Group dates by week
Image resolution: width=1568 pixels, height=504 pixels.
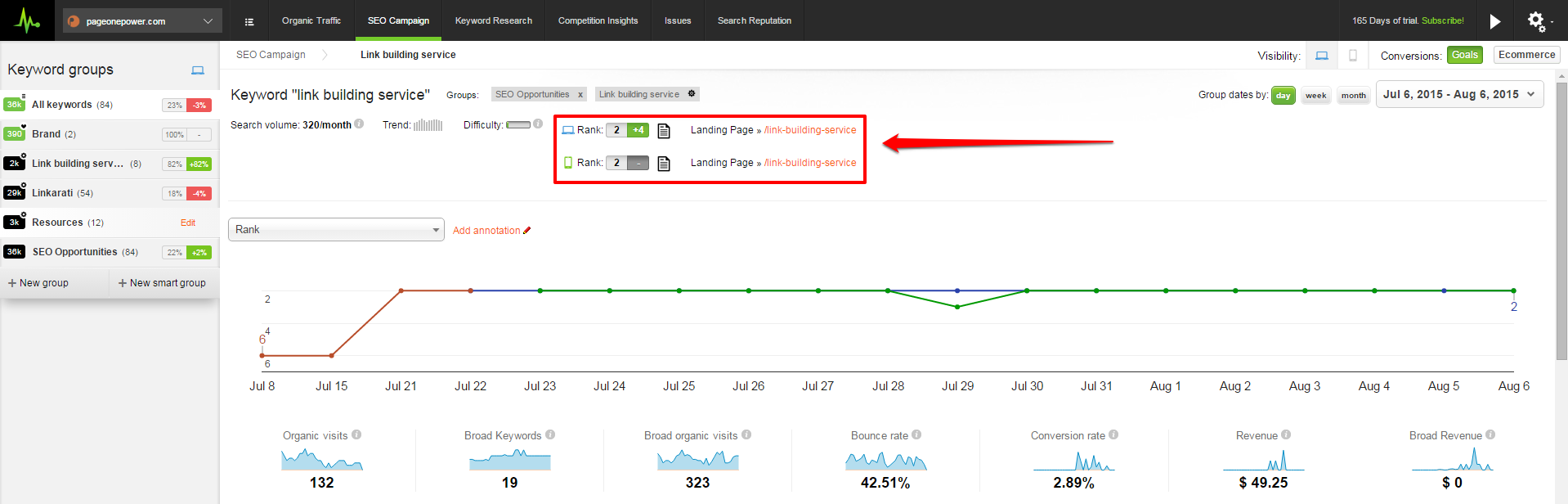[1315, 96]
